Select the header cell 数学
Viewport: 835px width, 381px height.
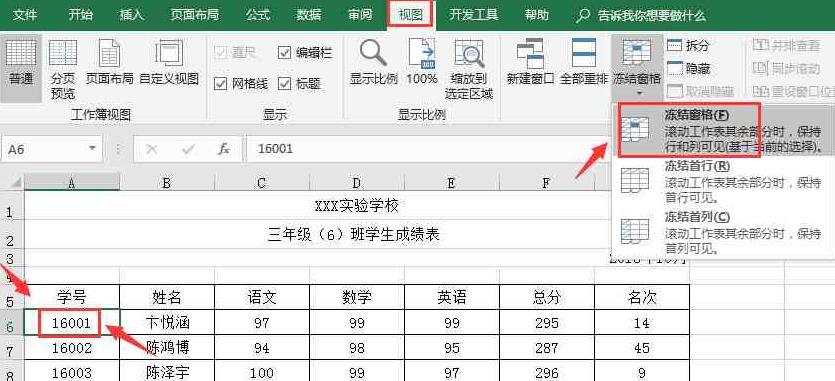[x=357, y=297]
